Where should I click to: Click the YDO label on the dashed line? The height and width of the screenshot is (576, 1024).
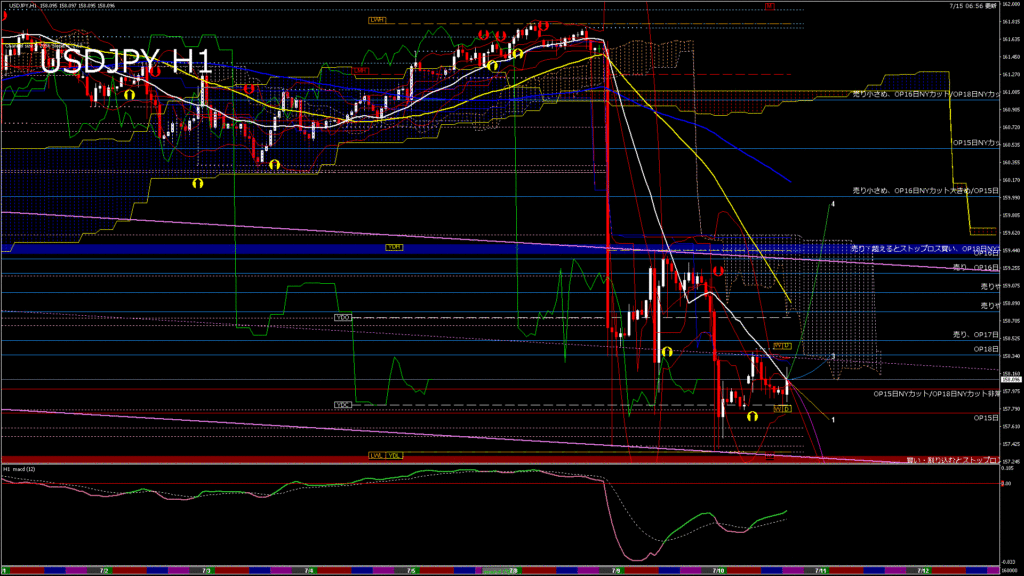343,317
